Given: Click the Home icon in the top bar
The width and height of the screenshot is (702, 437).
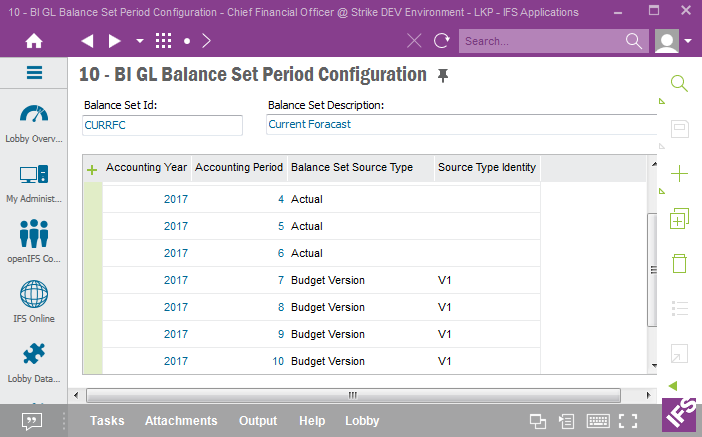Looking at the screenshot, I should [34, 41].
